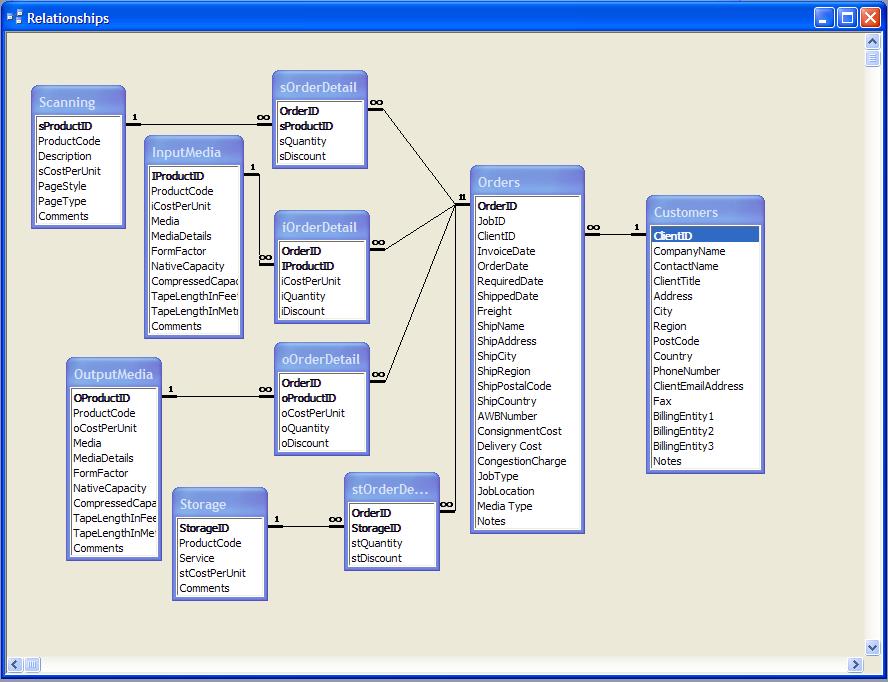
Task: Click the vertical scrollbar down arrow
Action: 872,647
